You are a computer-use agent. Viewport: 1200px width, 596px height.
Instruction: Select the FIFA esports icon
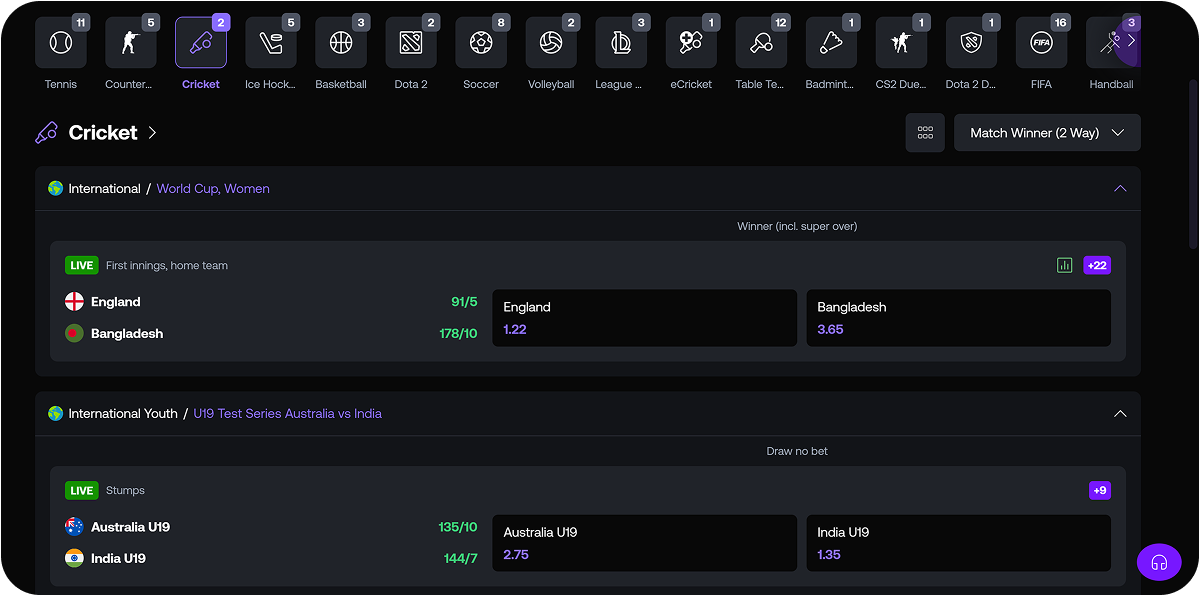click(x=1041, y=43)
